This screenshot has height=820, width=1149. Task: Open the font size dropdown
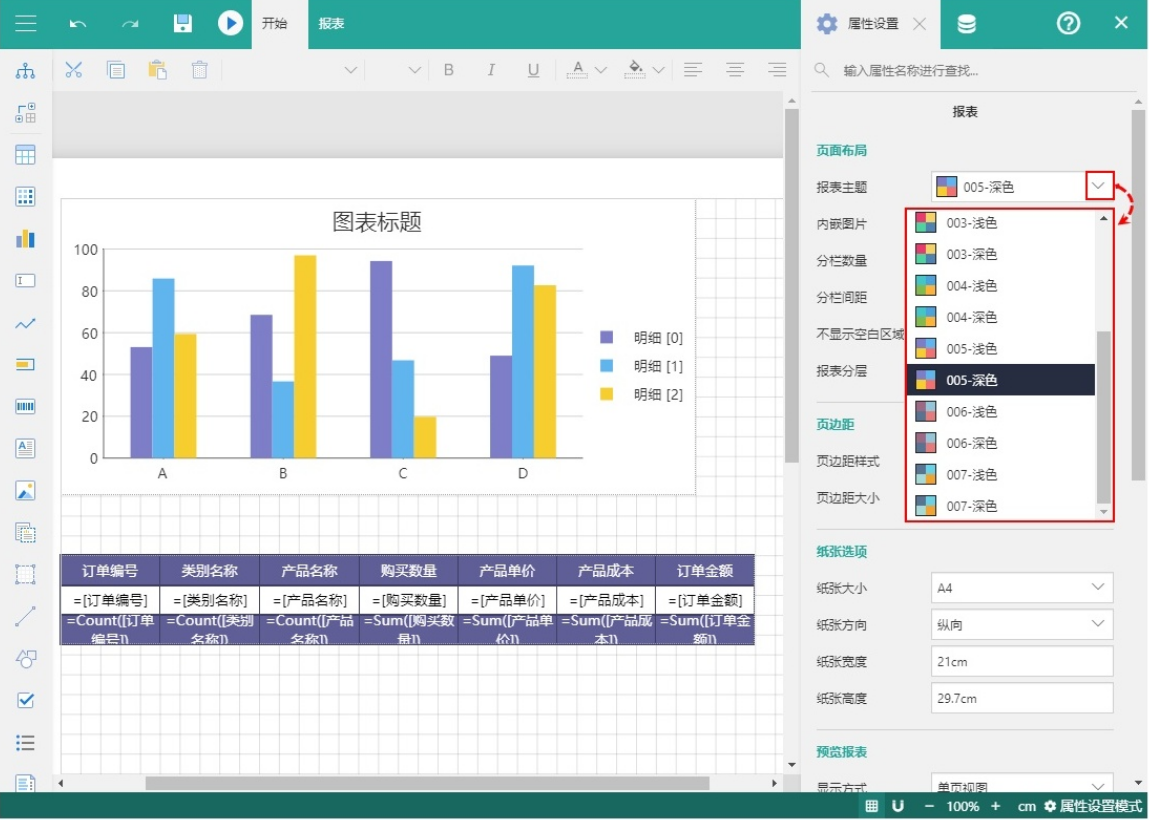[x=415, y=70]
